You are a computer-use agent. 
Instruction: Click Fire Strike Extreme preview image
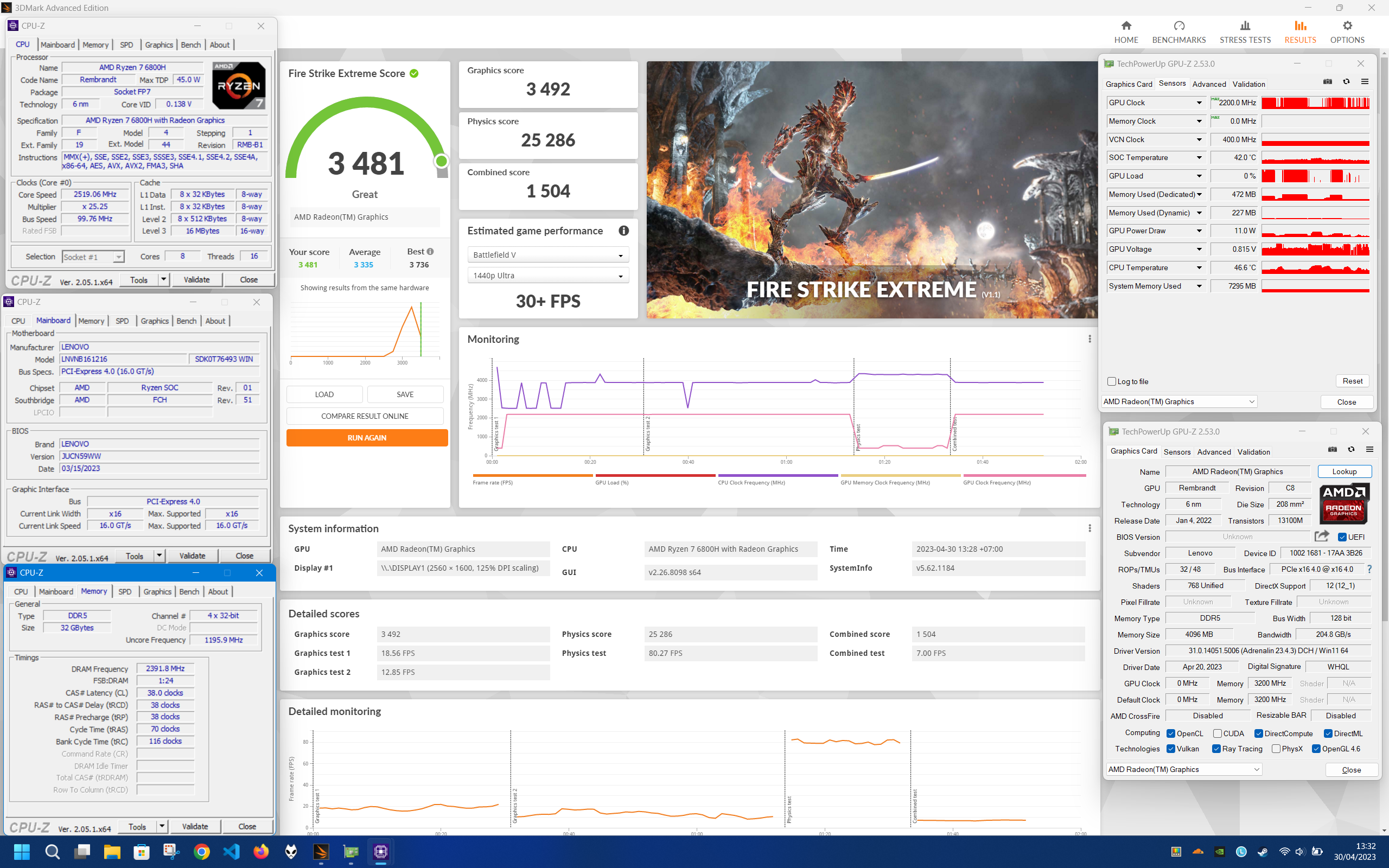pyautogui.click(x=872, y=190)
